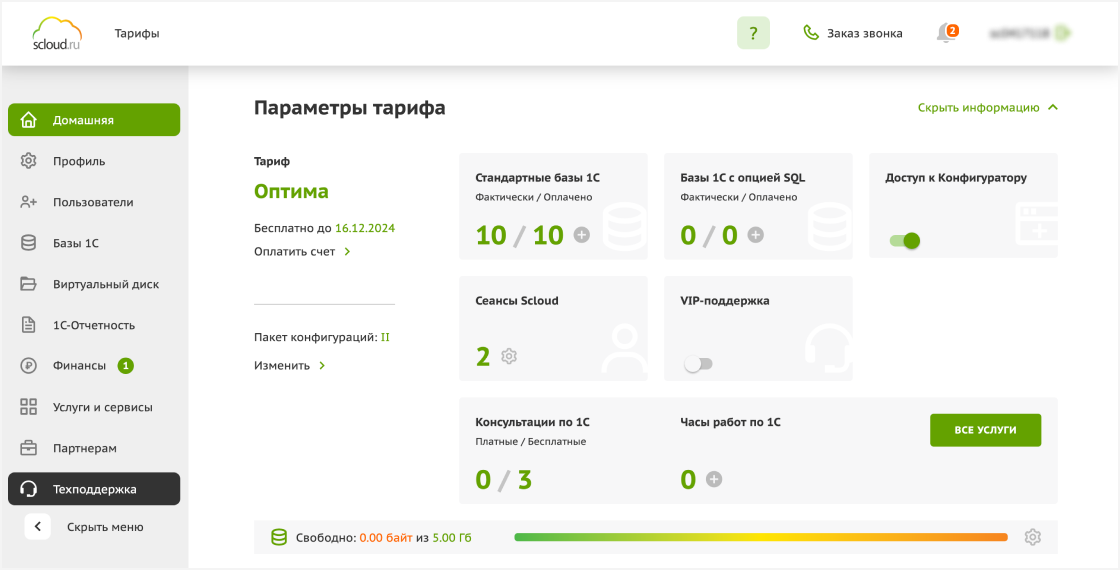
Task: Open notifications bell with badge 2
Action: point(947,33)
